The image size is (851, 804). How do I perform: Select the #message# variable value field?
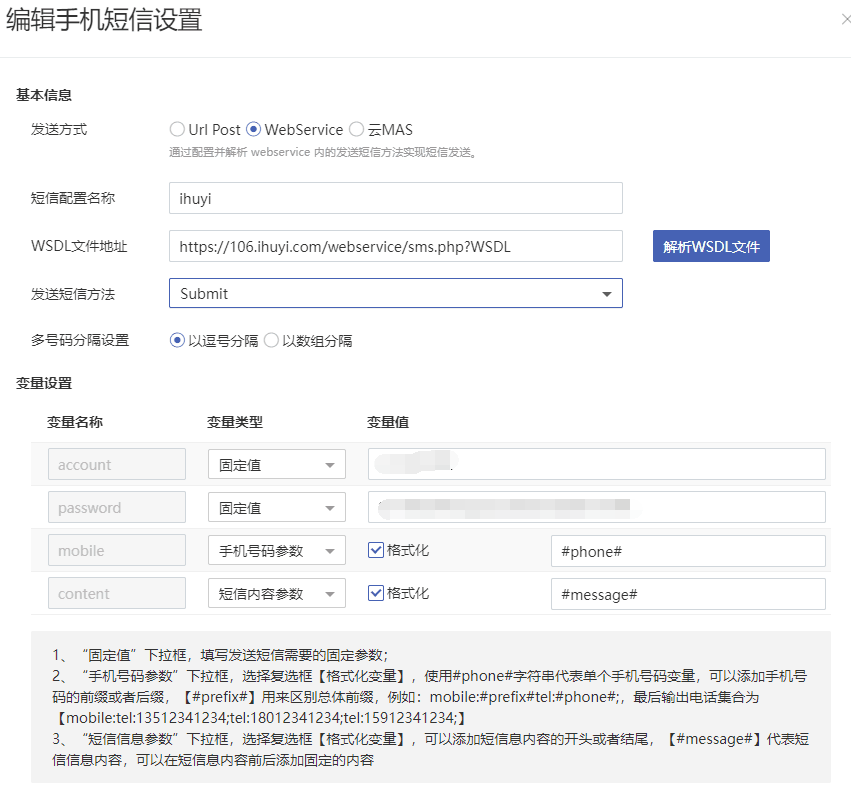click(x=690, y=594)
